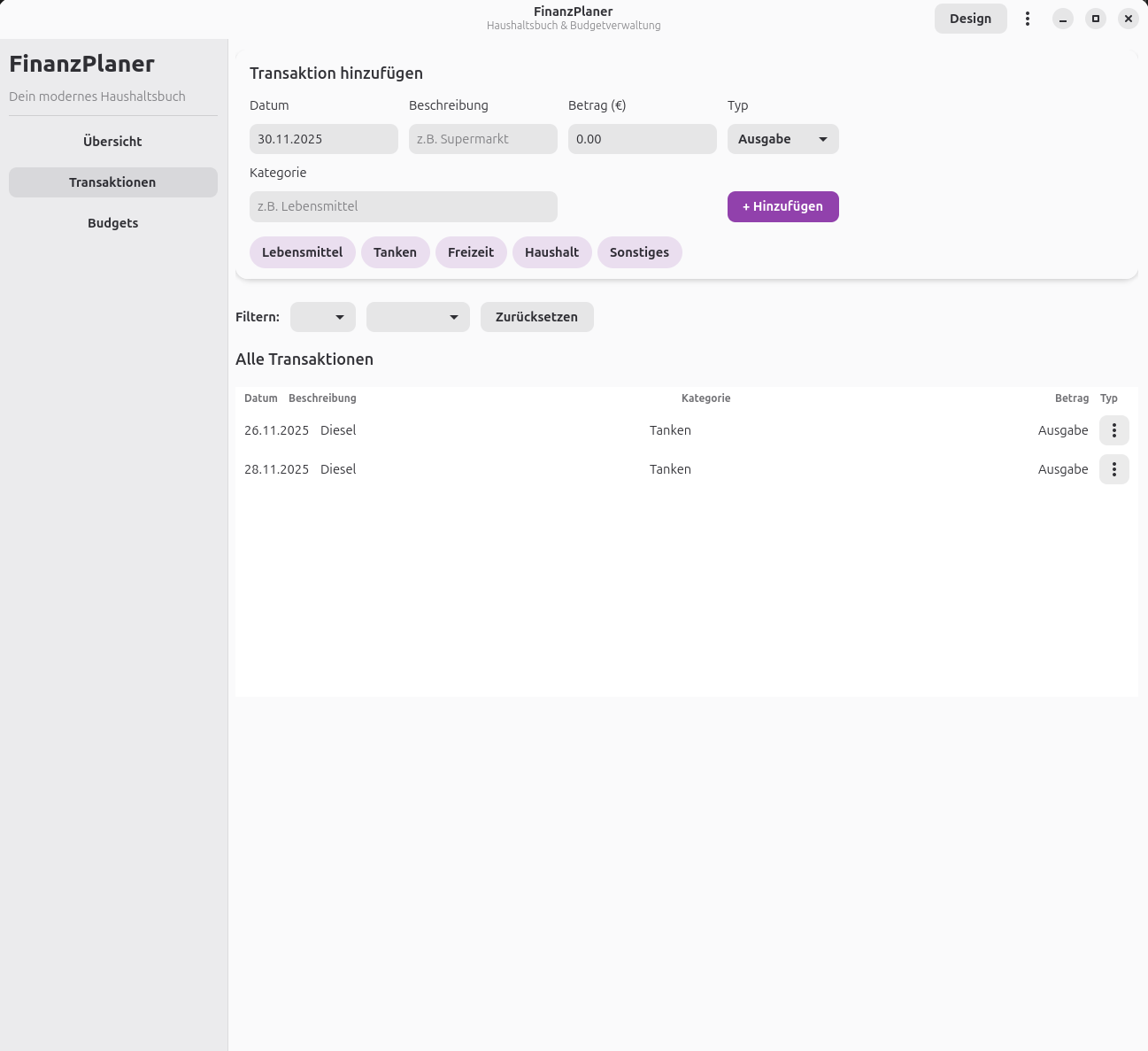Click the Design button in header
The width and height of the screenshot is (1148, 1051).
970,19
